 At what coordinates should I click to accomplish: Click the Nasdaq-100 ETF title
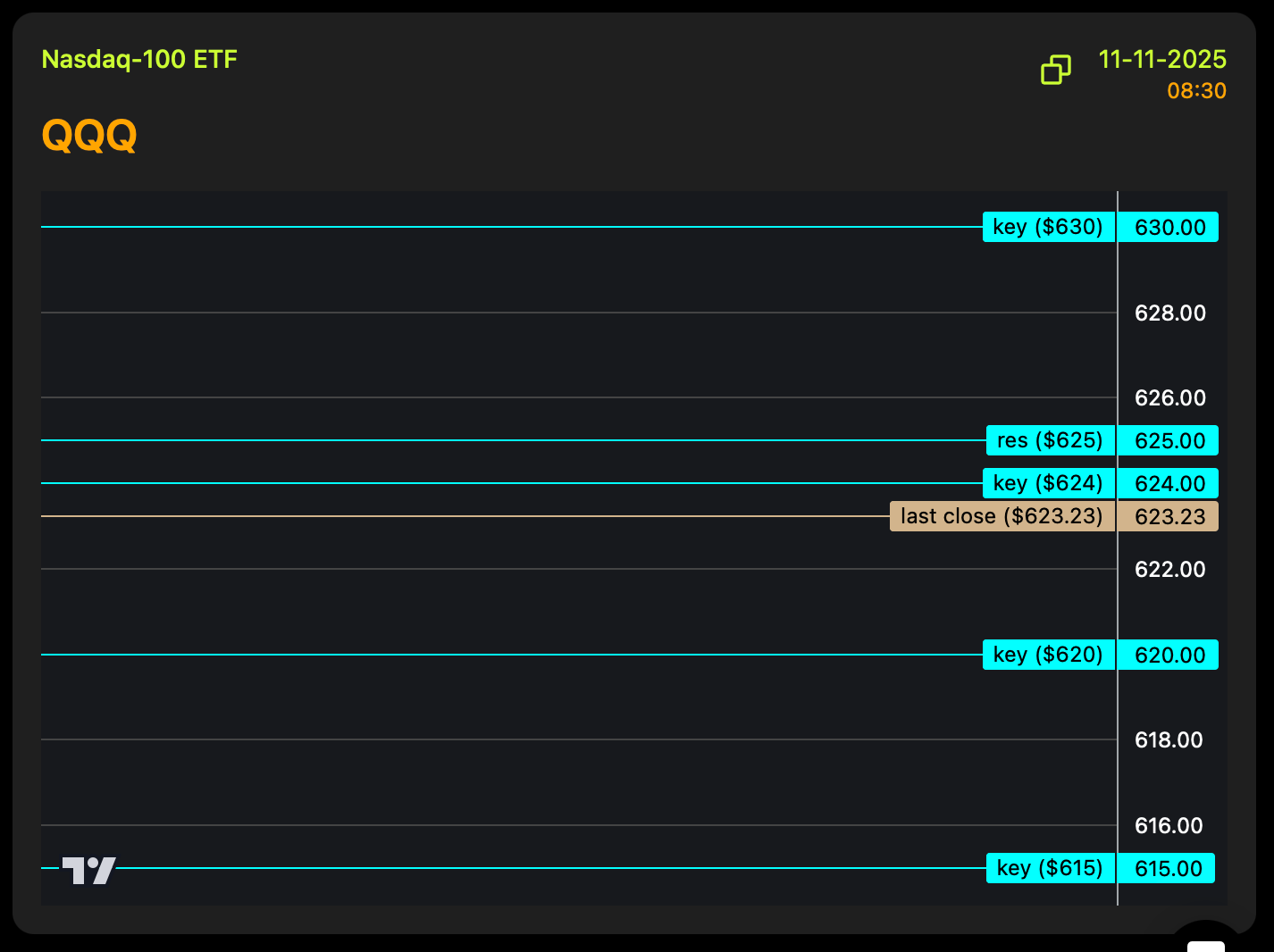coord(139,60)
